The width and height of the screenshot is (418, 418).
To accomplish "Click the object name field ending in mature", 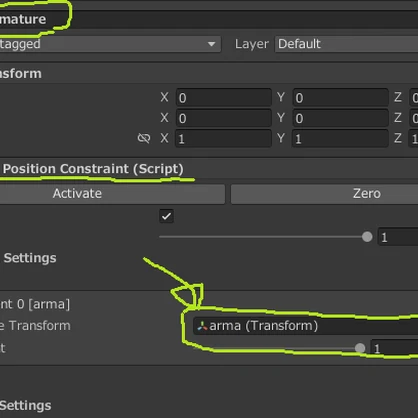I will 209,19.
